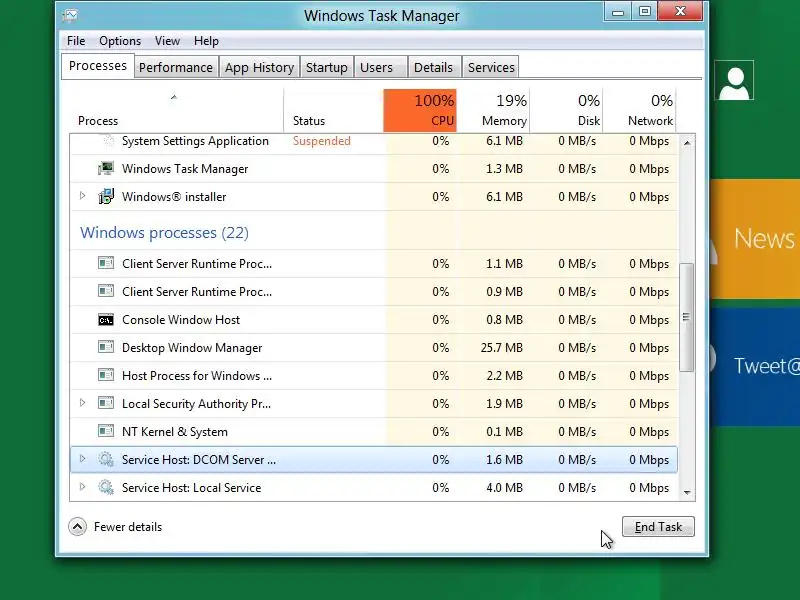Image resolution: width=800 pixels, height=600 pixels.
Task: Click the System Settings Application gear icon
Action: pos(107,141)
